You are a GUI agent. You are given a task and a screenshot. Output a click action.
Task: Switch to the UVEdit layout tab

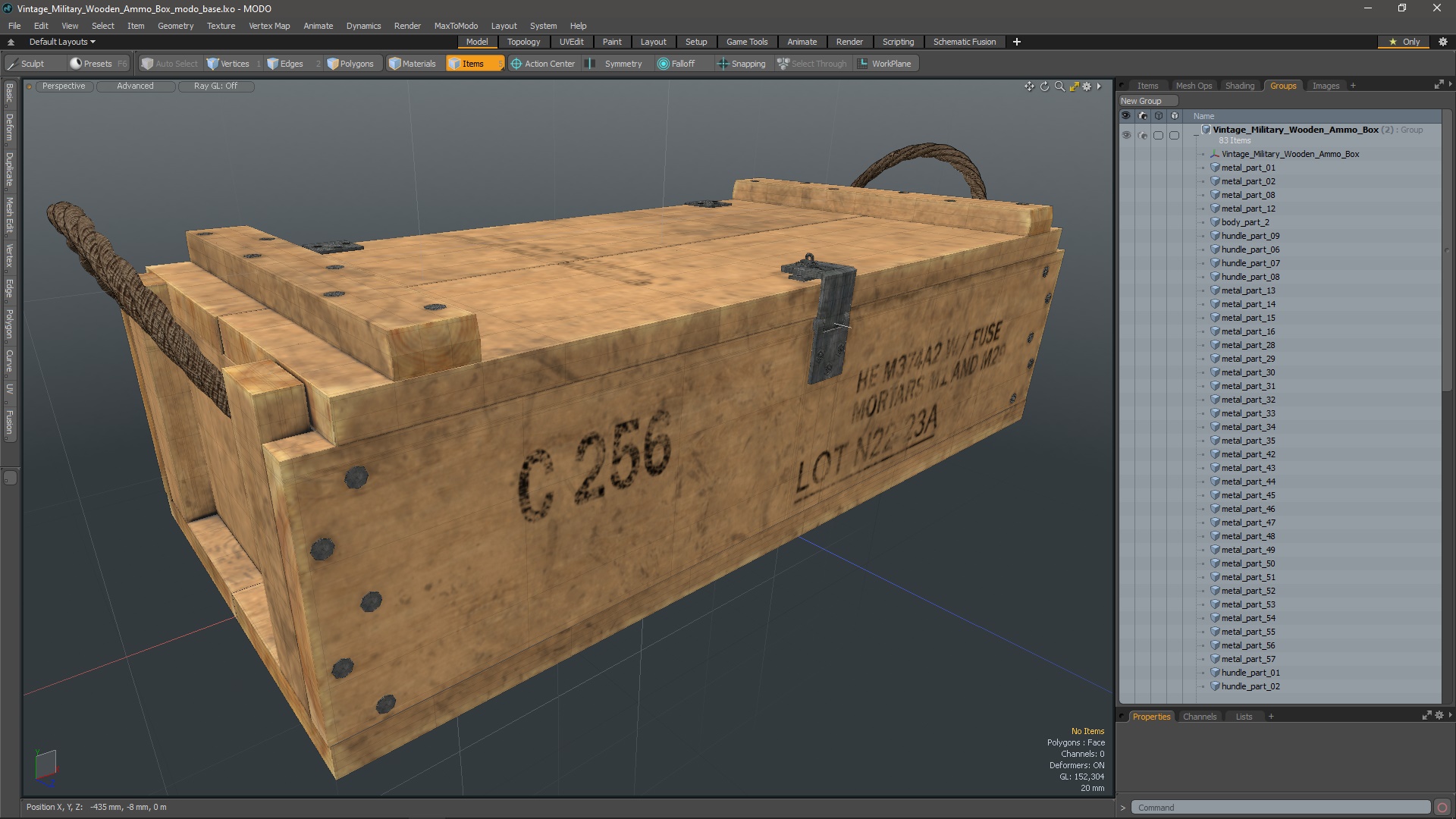pyautogui.click(x=572, y=42)
